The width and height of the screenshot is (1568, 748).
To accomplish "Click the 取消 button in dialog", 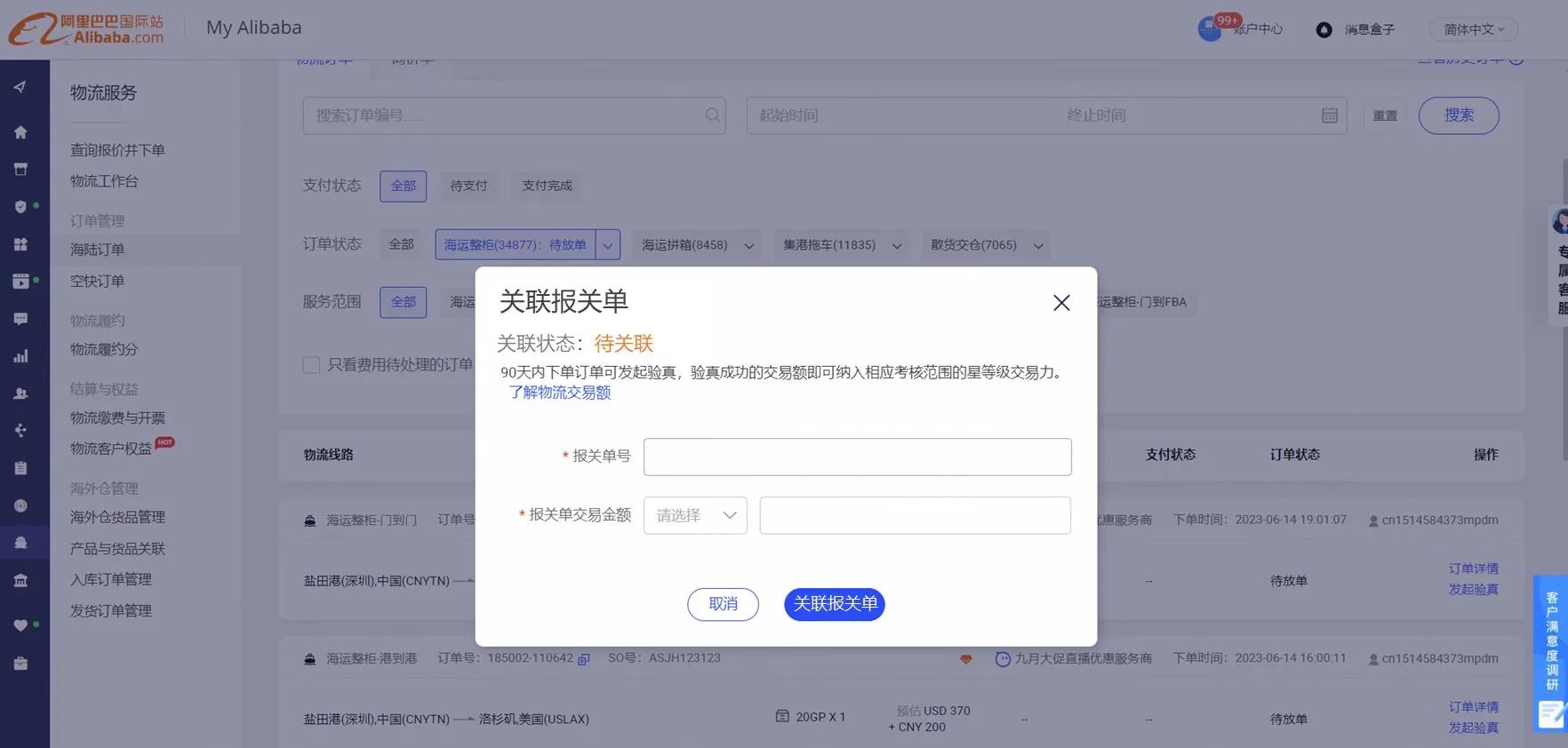I will [x=723, y=604].
